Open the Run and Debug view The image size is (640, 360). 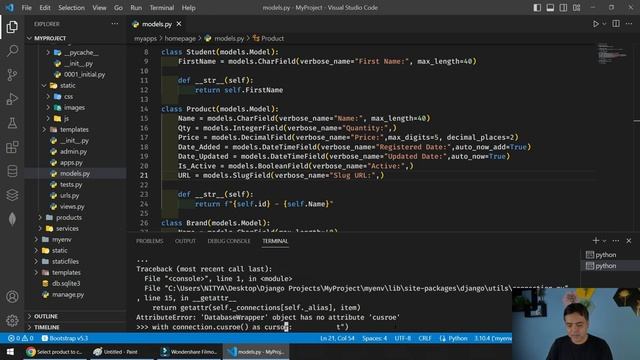tap(12, 99)
